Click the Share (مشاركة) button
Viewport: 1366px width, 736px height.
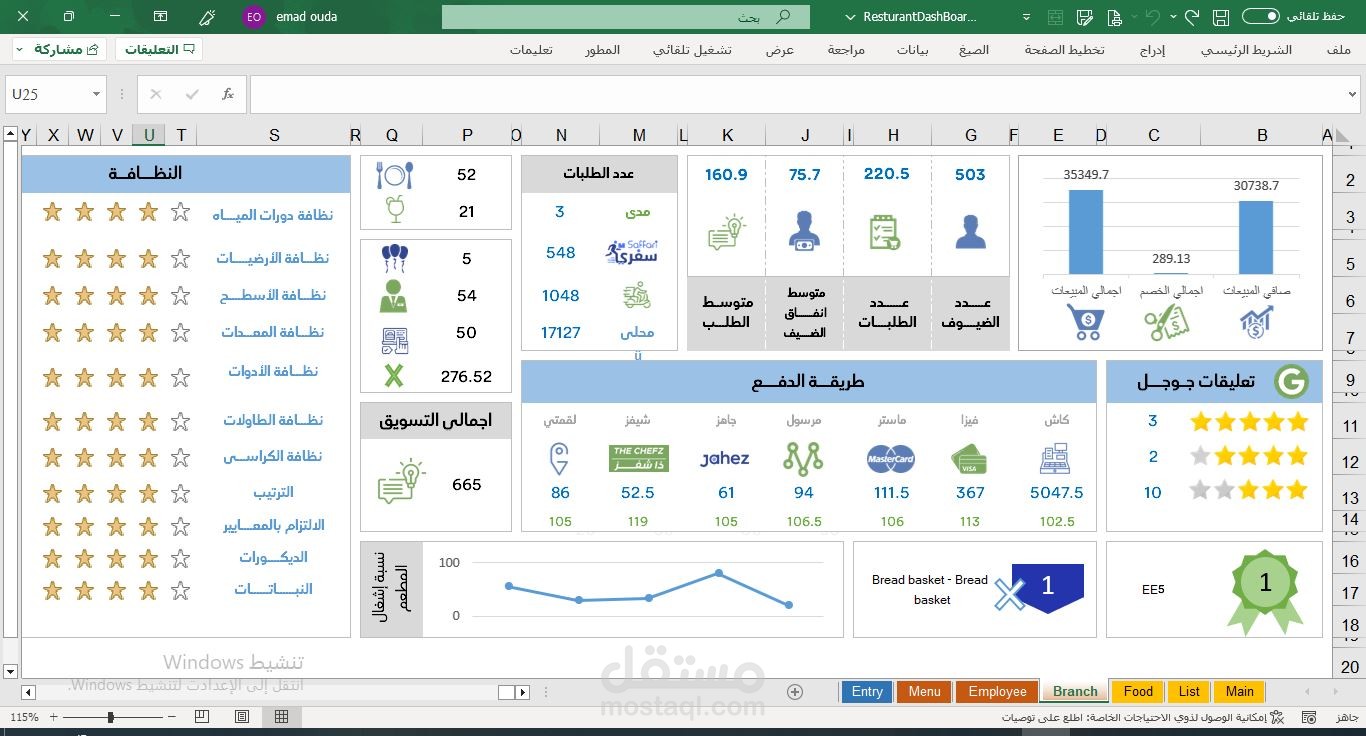pos(60,49)
